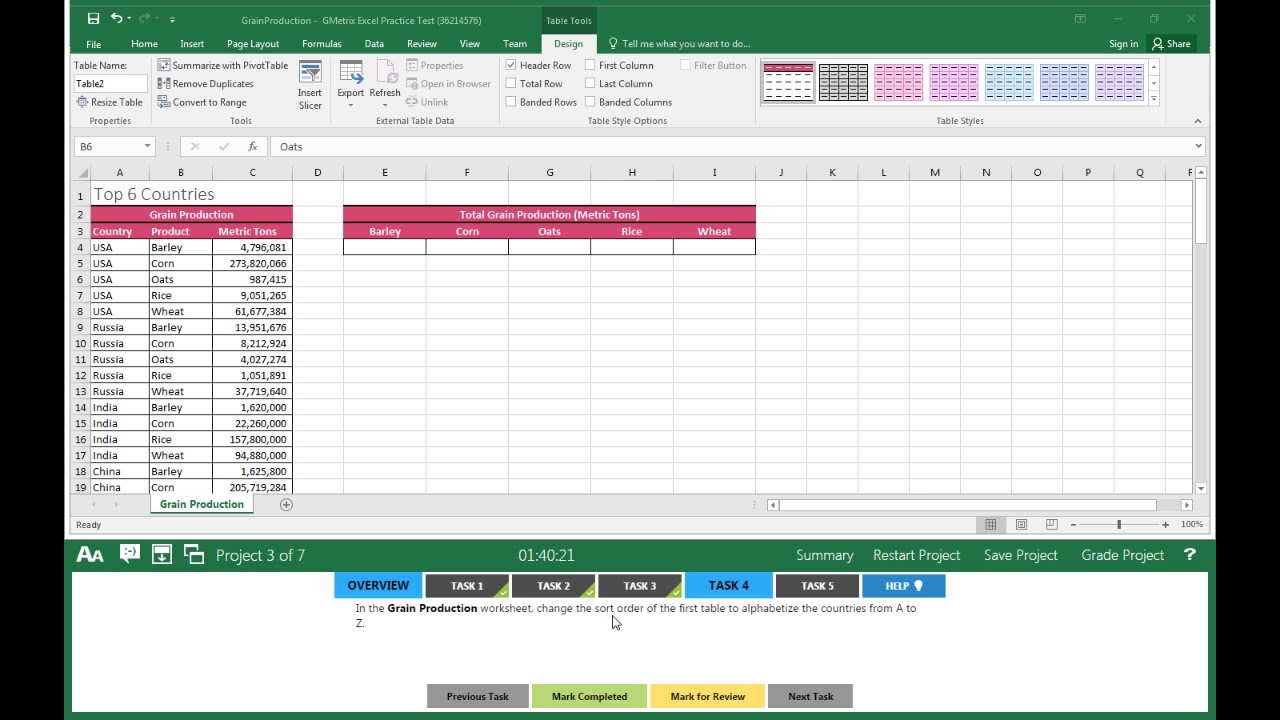
Task: Switch to the Data tab
Action: 374,44
